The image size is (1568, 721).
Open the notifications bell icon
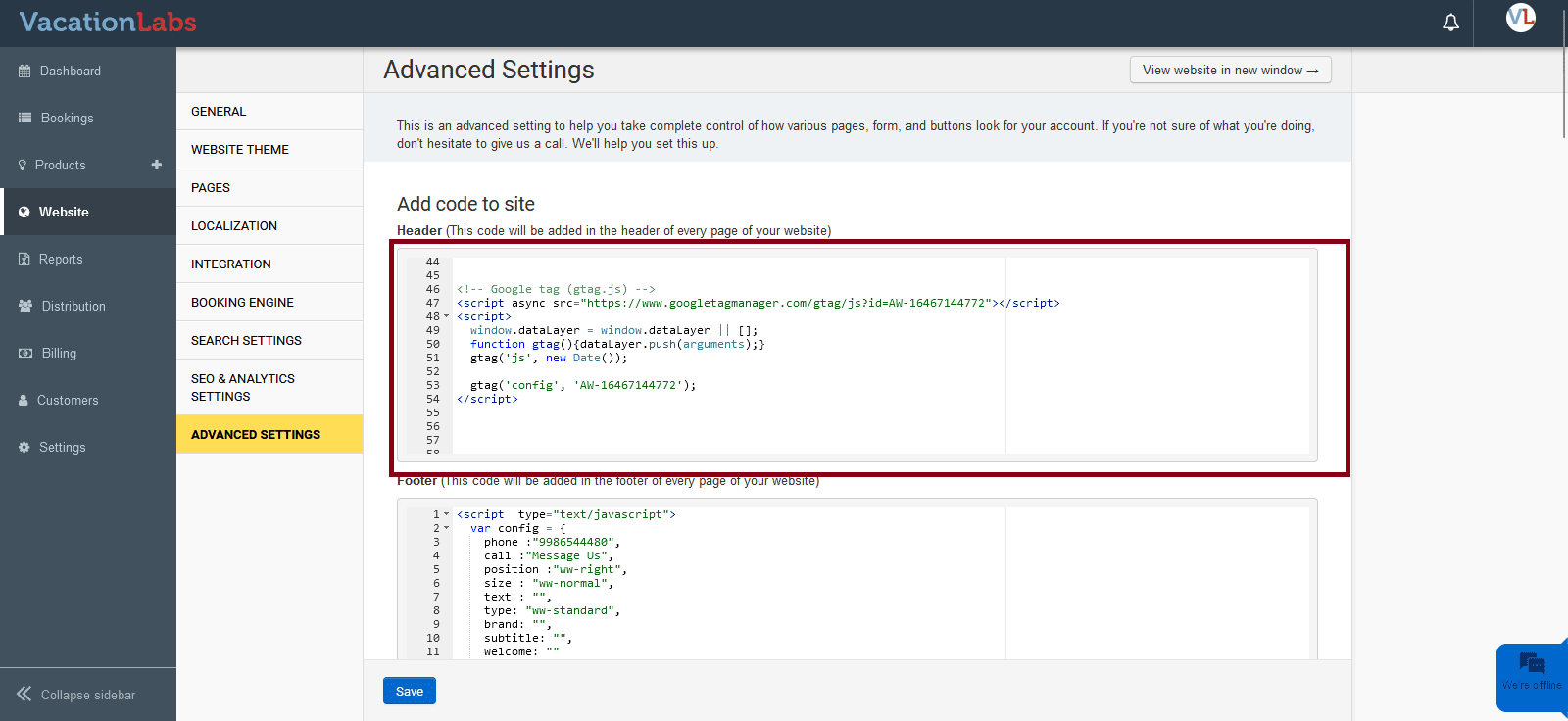click(1450, 23)
